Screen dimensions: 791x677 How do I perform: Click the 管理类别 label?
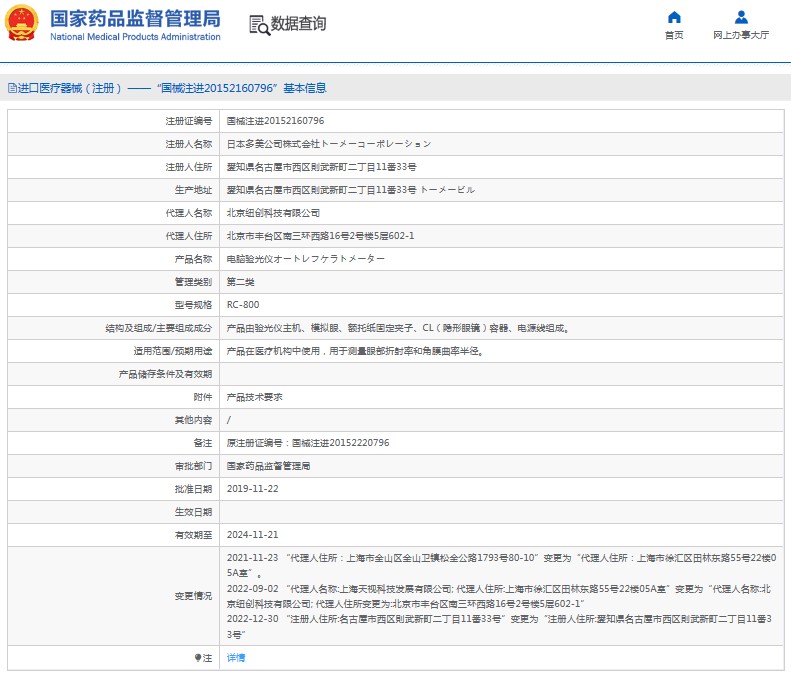click(x=193, y=282)
